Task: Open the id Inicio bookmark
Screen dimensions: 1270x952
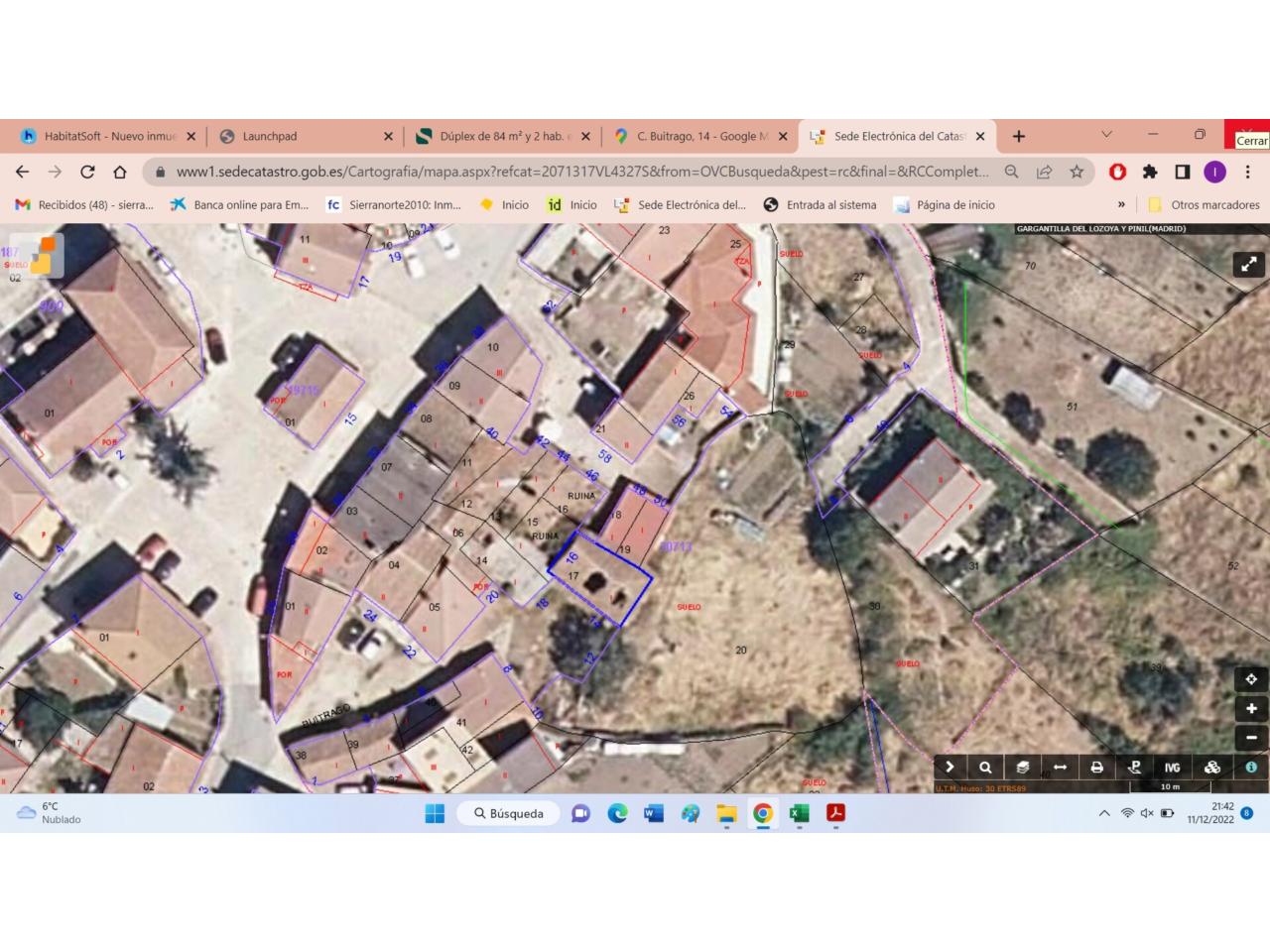Action: 571,204
